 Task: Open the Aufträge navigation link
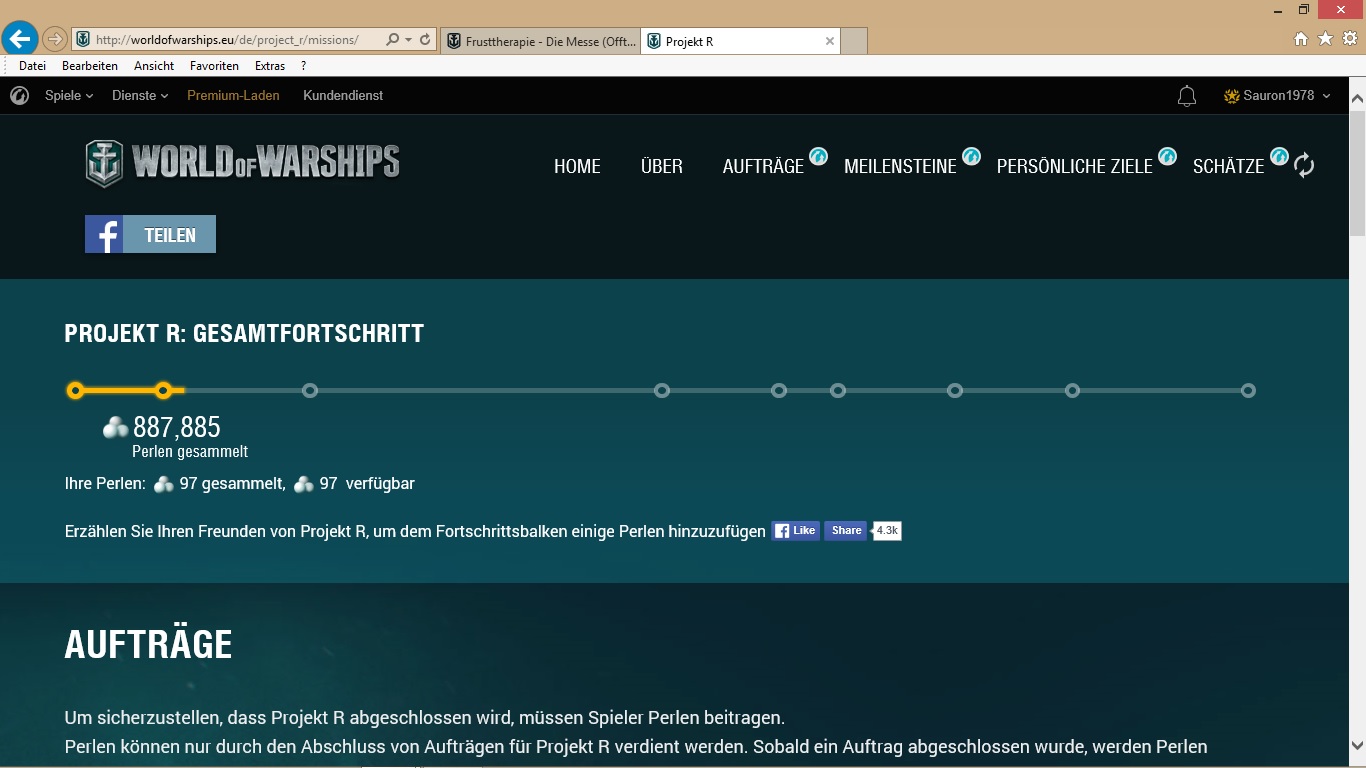pyautogui.click(x=763, y=167)
